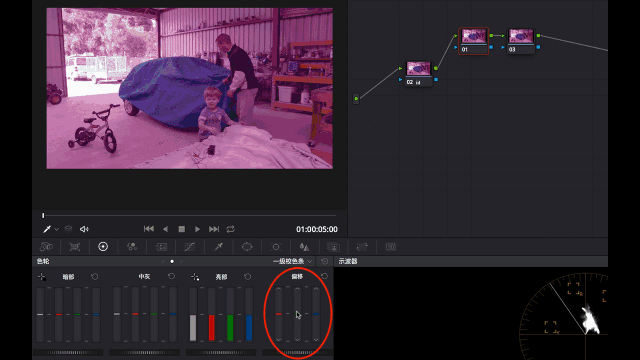Open the Blur palette
Viewport: 640px width, 360px height.
click(x=304, y=247)
